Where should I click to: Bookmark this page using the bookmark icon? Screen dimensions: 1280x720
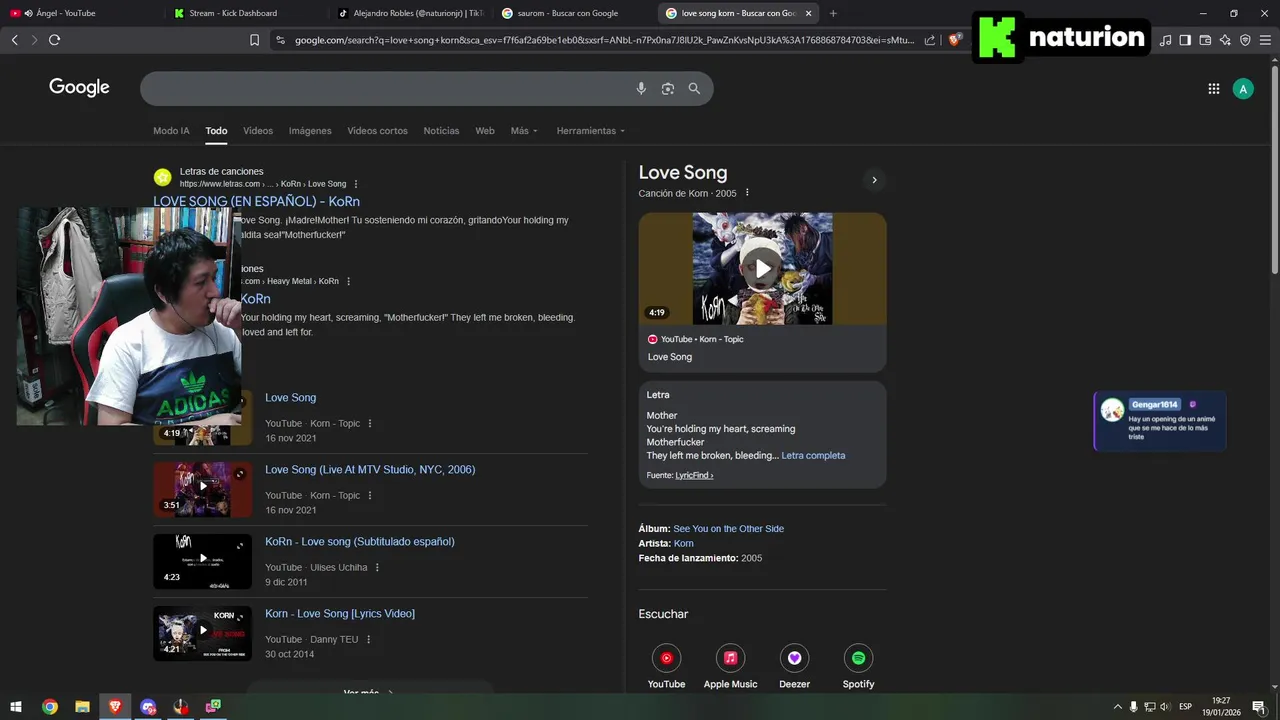(x=255, y=40)
